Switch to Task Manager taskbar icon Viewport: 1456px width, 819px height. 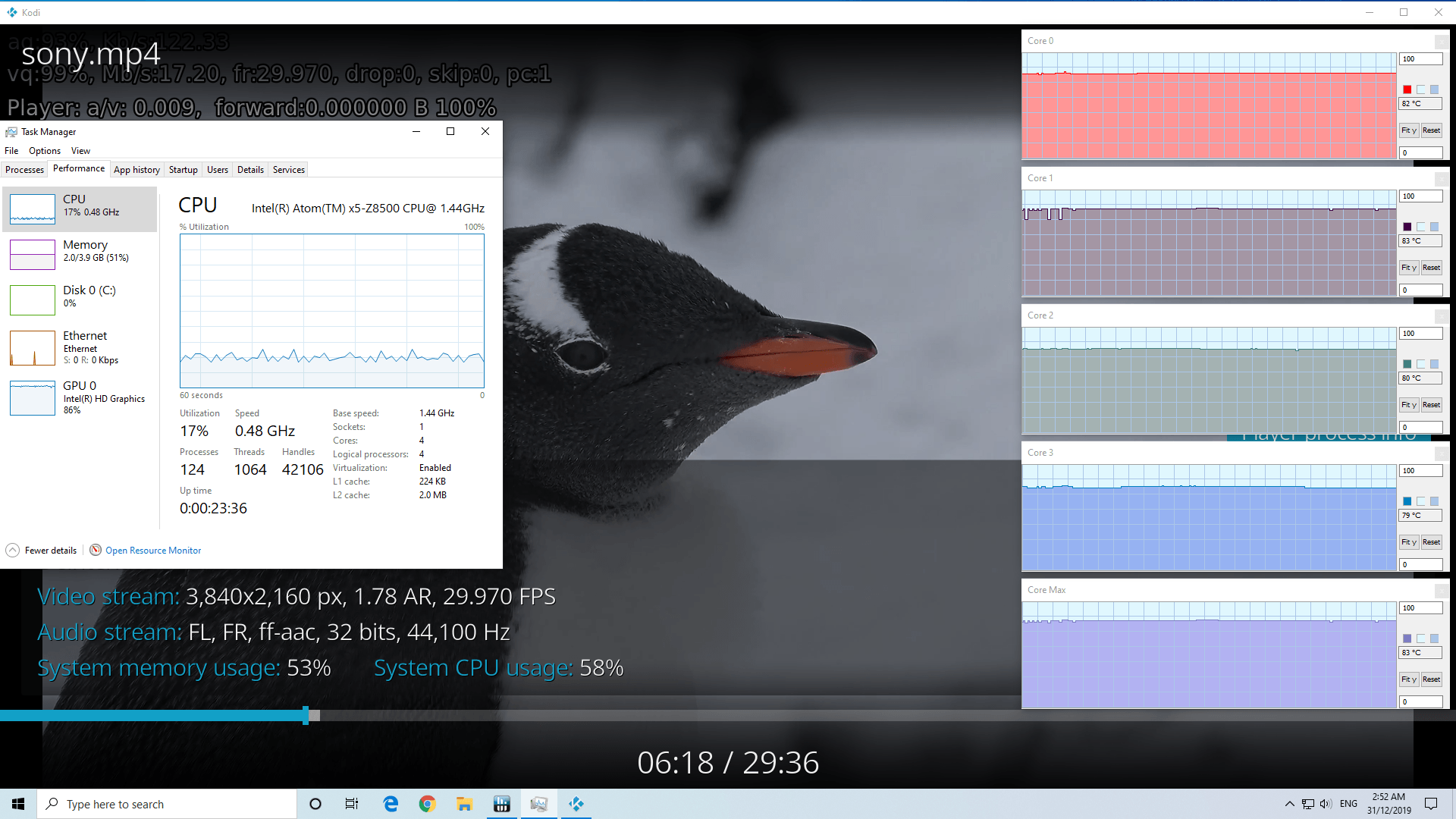(x=538, y=804)
